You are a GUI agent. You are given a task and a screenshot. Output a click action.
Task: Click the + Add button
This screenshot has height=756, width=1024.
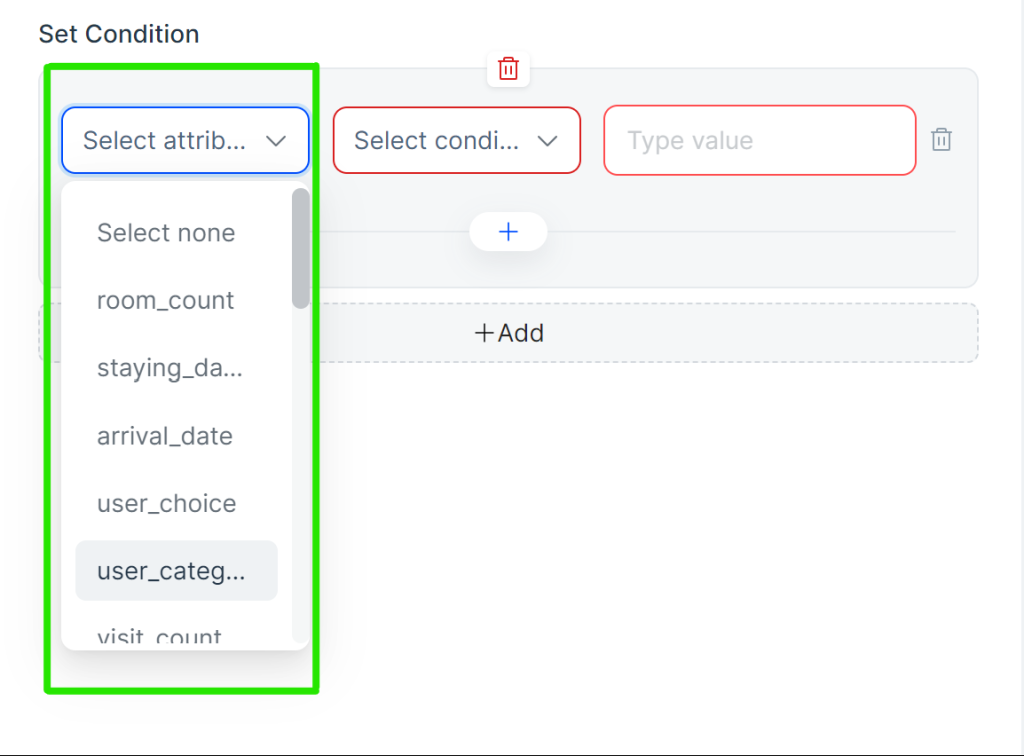coord(508,333)
